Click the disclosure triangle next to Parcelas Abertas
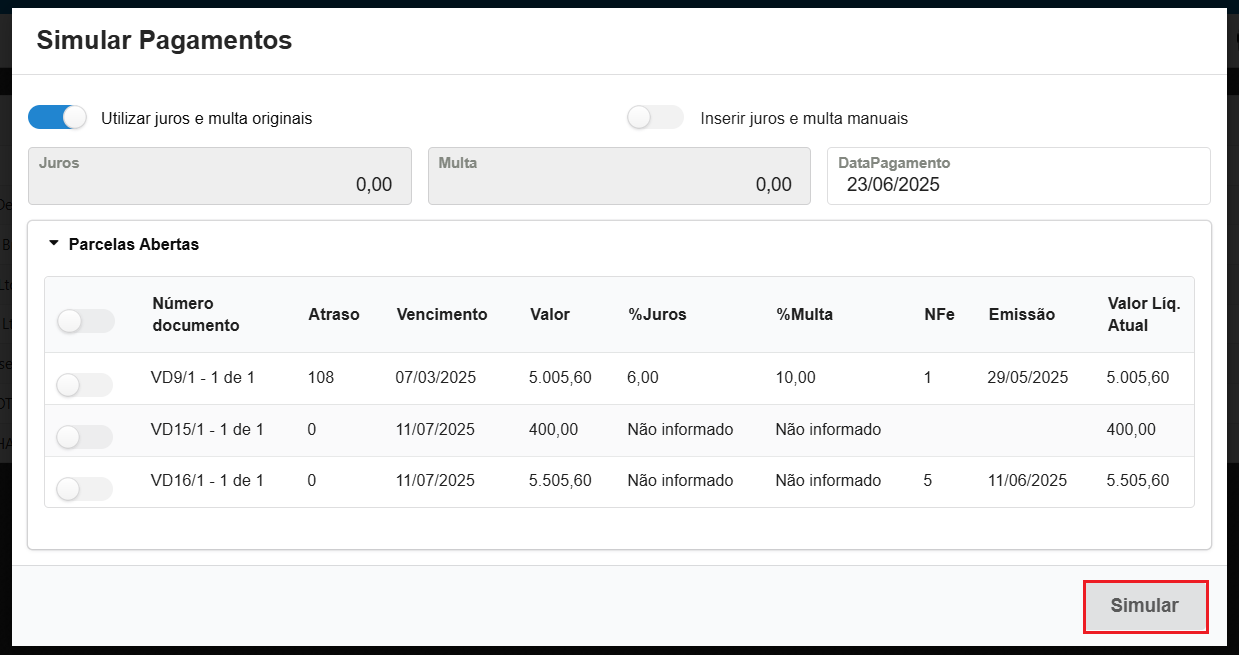This screenshot has width=1239, height=655. click(53, 244)
